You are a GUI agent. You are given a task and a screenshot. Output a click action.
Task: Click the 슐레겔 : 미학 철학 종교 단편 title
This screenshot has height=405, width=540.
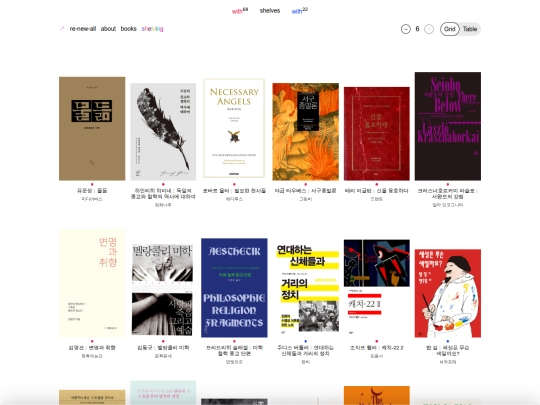pos(234,351)
